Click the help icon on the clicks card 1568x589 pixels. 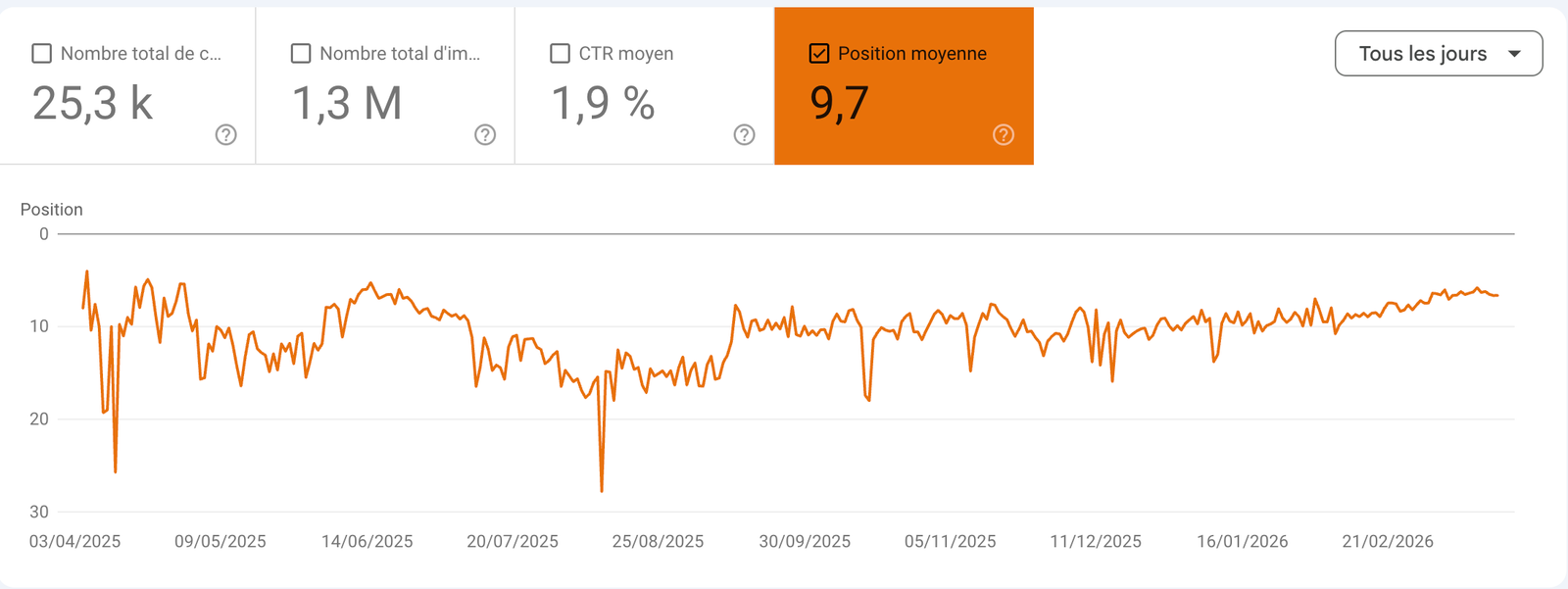tap(225, 134)
